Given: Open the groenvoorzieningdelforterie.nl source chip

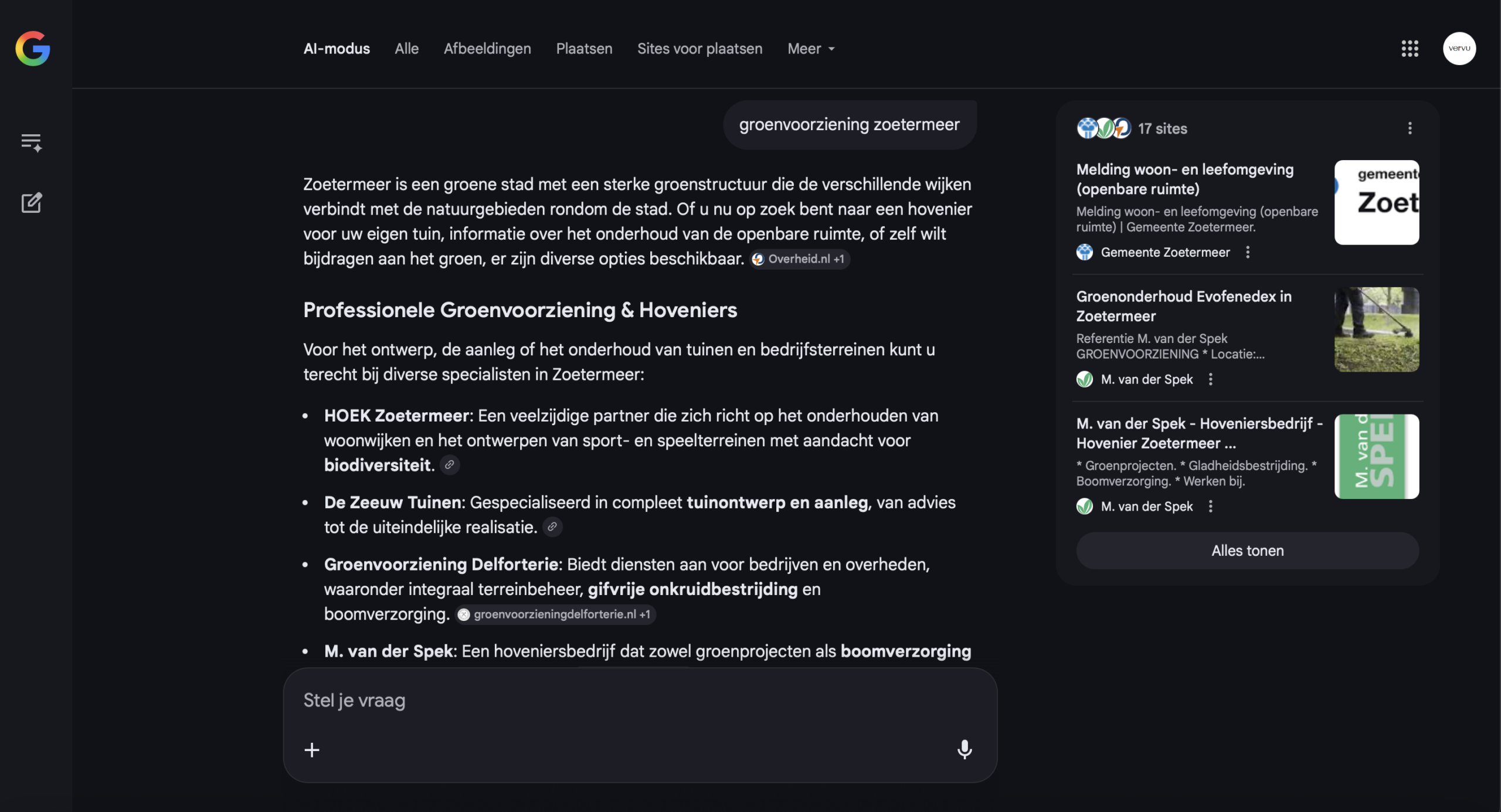Looking at the screenshot, I should 555,614.
